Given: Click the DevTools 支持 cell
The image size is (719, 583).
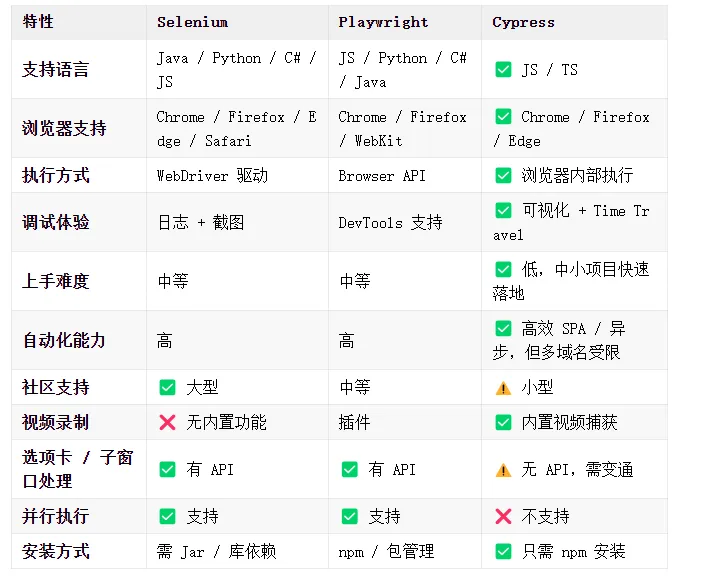Looking at the screenshot, I should (x=390, y=222).
